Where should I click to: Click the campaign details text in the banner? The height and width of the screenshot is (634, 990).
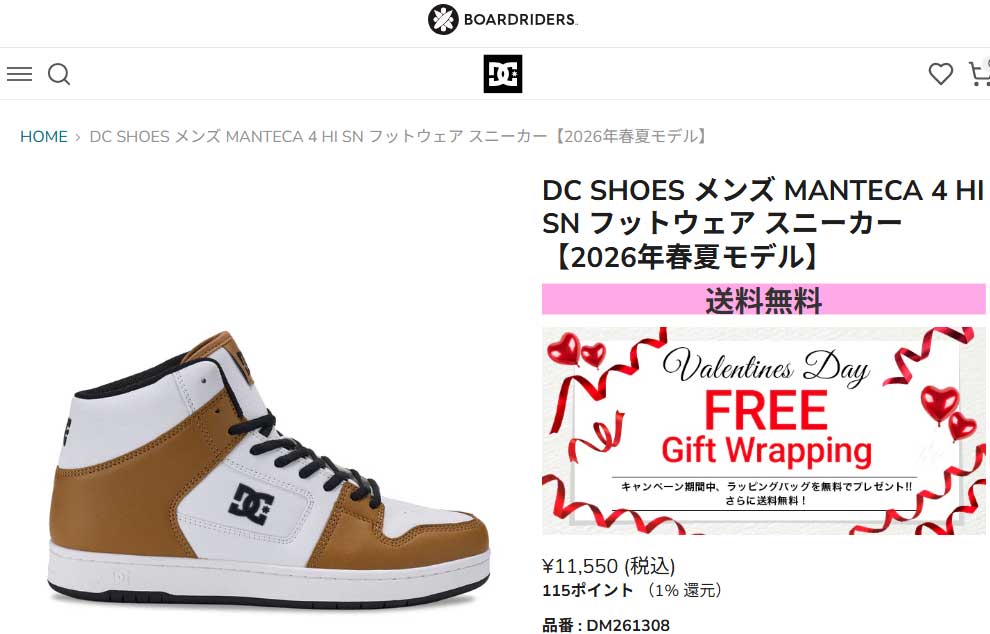point(766,493)
